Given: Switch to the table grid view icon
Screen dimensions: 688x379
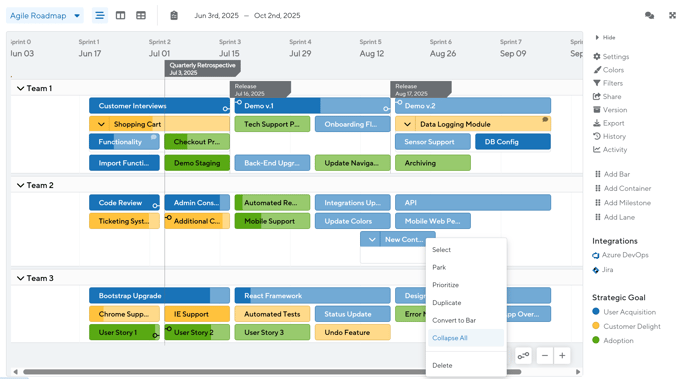Looking at the screenshot, I should (x=141, y=16).
